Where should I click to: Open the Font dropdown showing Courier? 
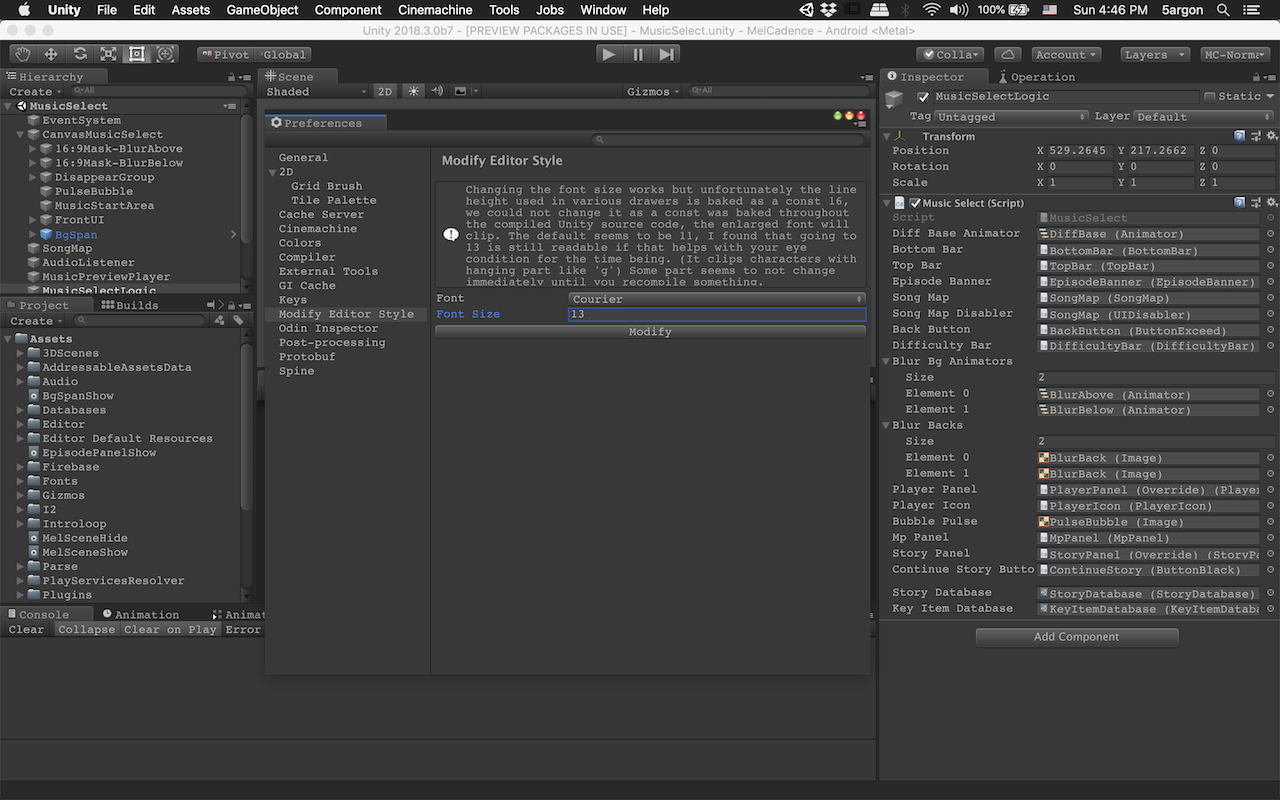point(717,299)
